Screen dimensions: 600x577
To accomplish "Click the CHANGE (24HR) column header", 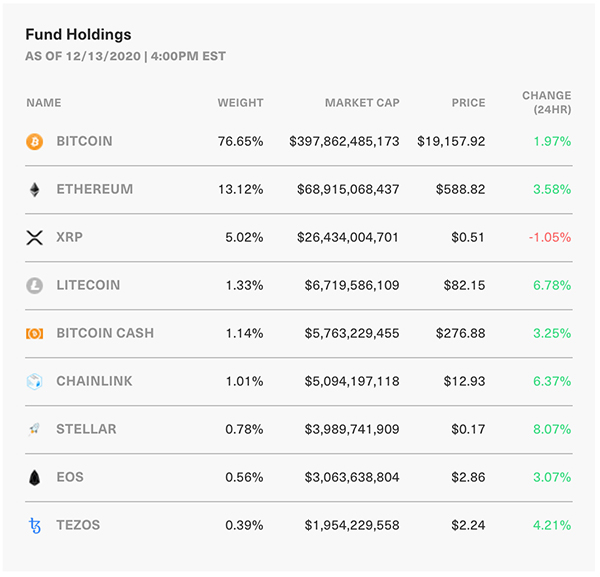I will coord(547,102).
